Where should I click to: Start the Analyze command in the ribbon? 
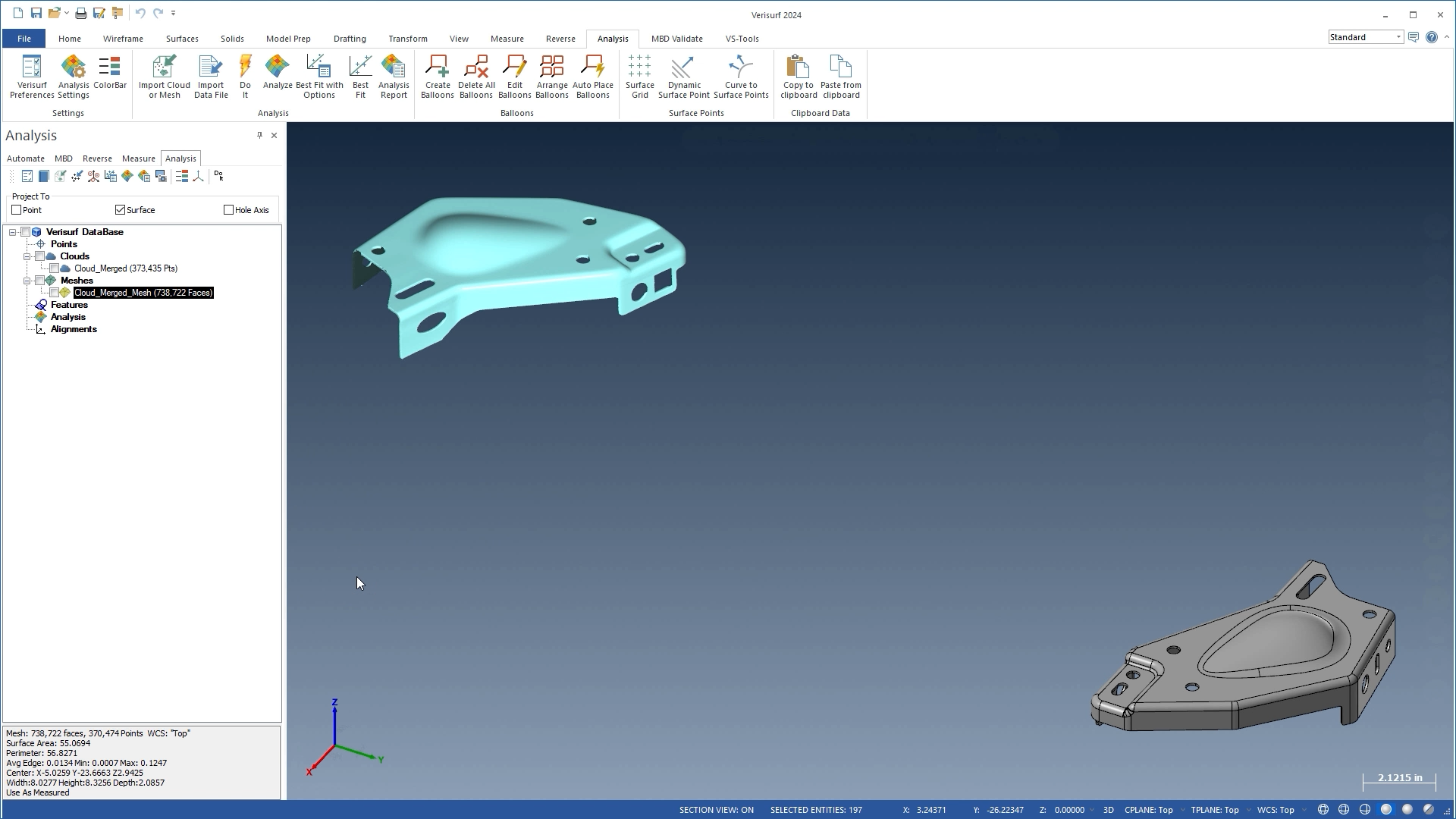(278, 73)
